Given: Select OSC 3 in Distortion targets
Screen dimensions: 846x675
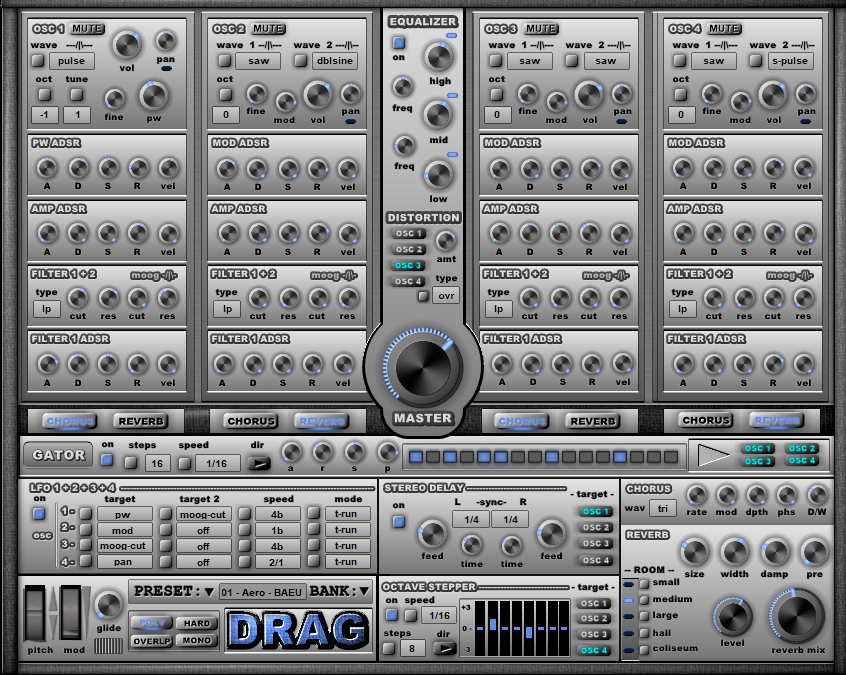Looking at the screenshot, I should (x=408, y=265).
